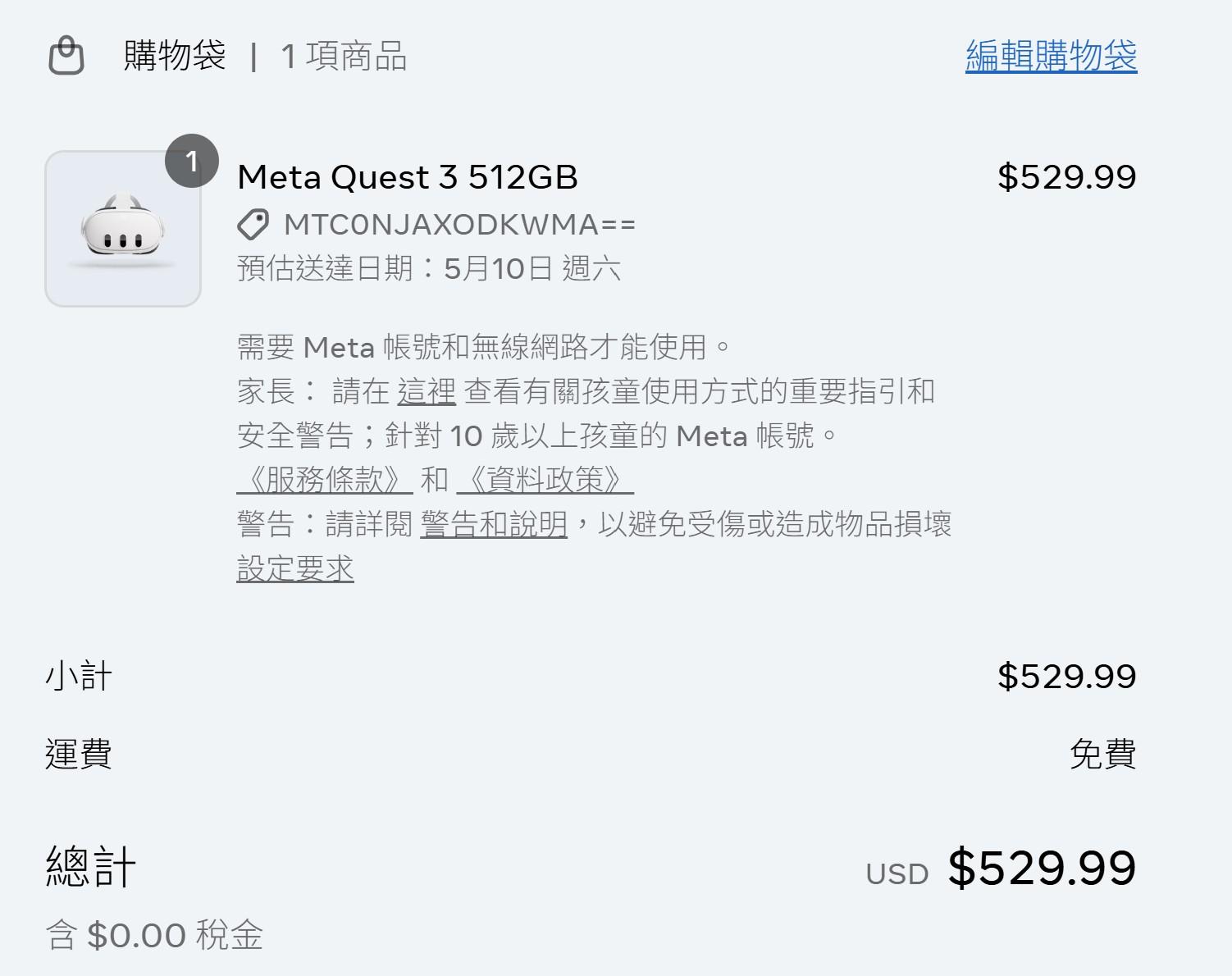This screenshot has width=1232, height=976.
Task: Click the promo code tag icon
Action: (253, 224)
